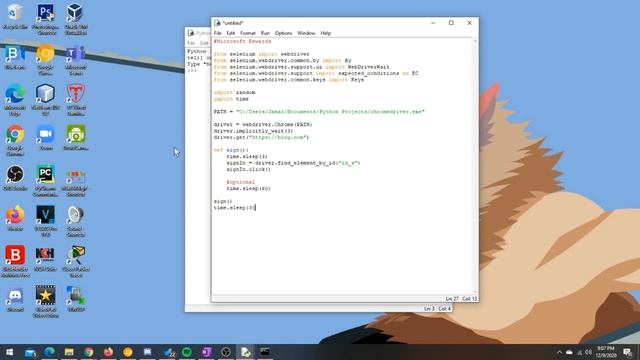Open the Window menu

pyautogui.click(x=306, y=33)
